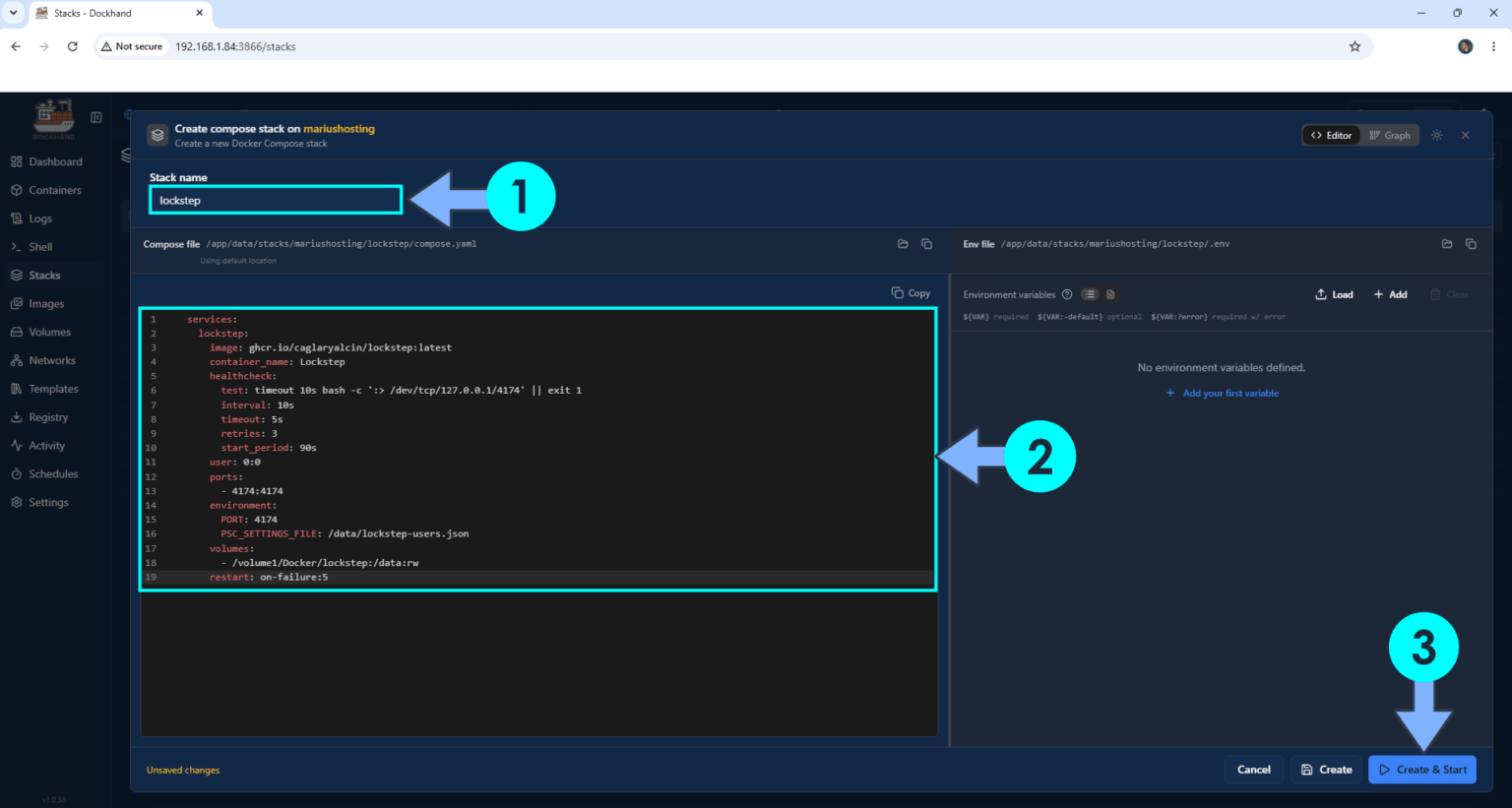Image resolution: width=1512 pixels, height=808 pixels.
Task: Open the browser tab search dropdown
Action: tap(13, 13)
